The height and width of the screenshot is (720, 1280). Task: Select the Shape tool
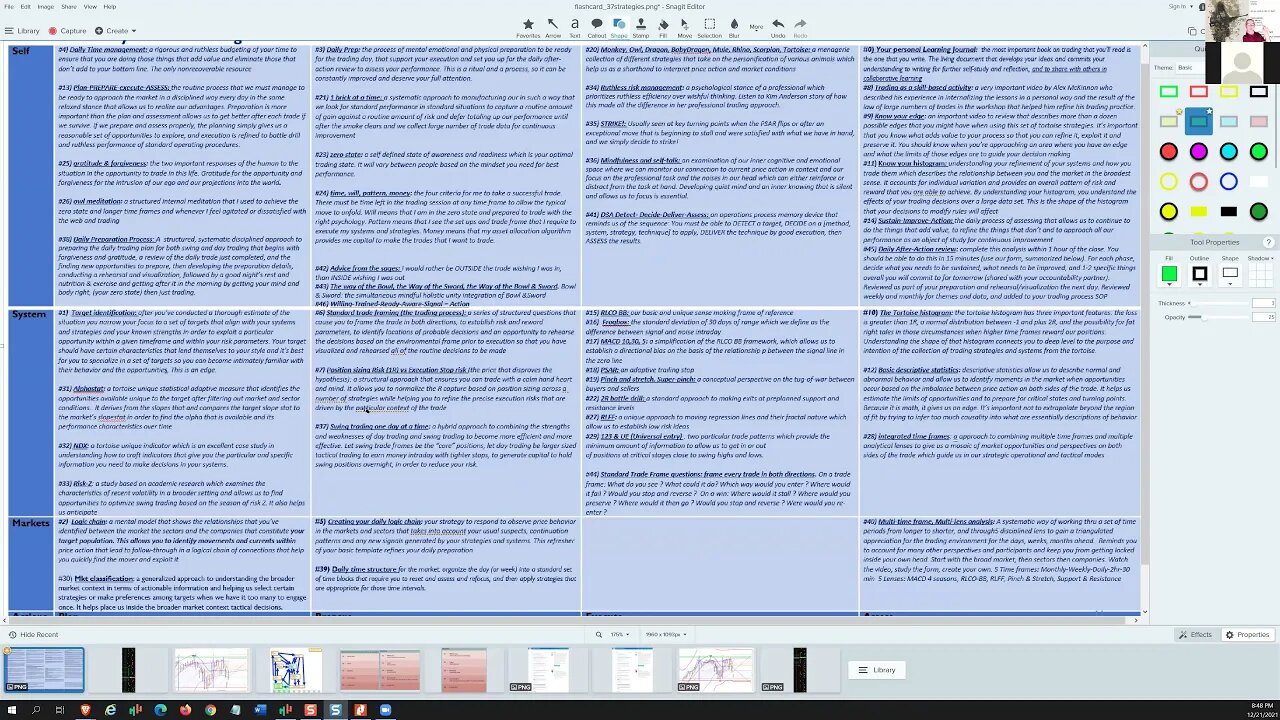(619, 26)
